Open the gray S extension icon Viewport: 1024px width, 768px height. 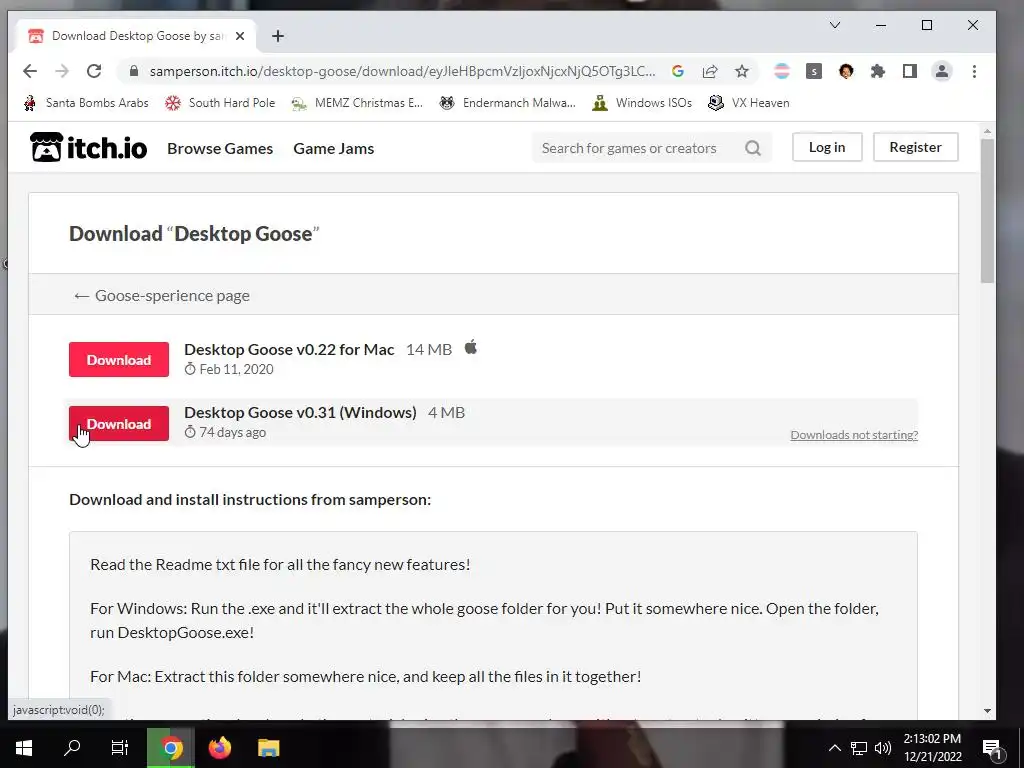click(x=814, y=71)
